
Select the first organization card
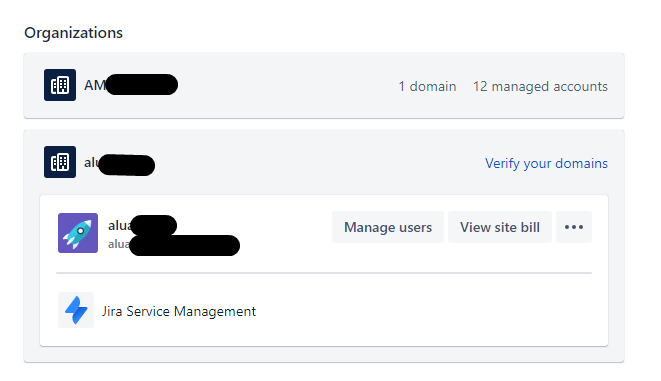(324, 86)
